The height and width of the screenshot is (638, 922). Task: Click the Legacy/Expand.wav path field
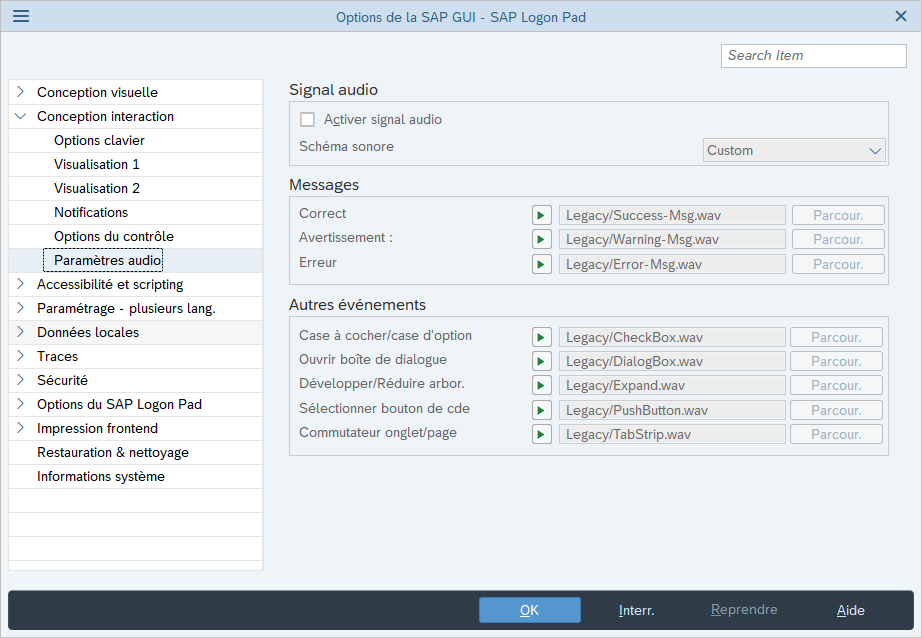672,385
